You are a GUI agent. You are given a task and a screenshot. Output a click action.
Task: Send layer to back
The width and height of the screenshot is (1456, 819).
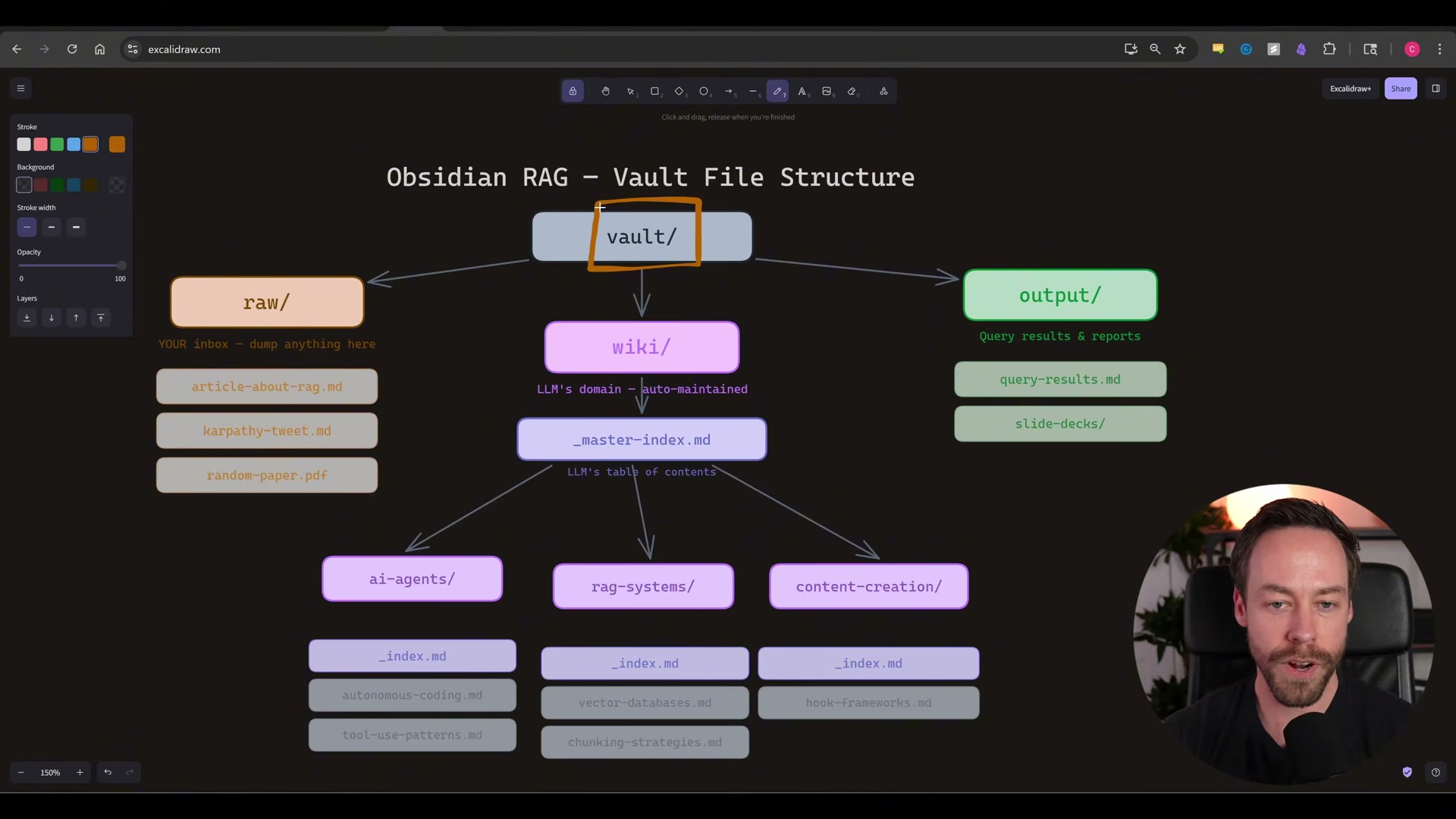coord(27,318)
